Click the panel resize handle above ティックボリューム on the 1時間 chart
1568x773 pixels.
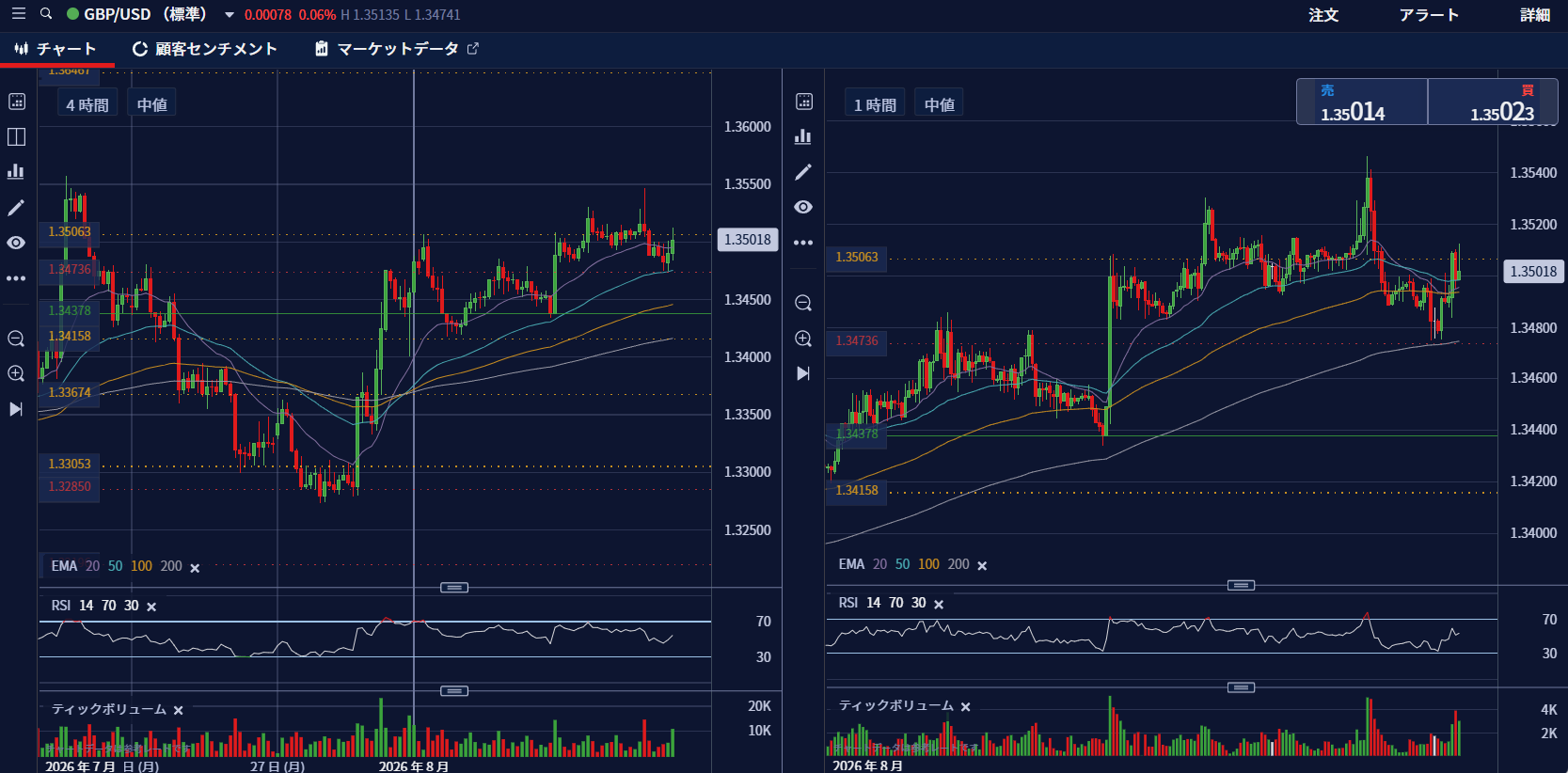click(1242, 687)
